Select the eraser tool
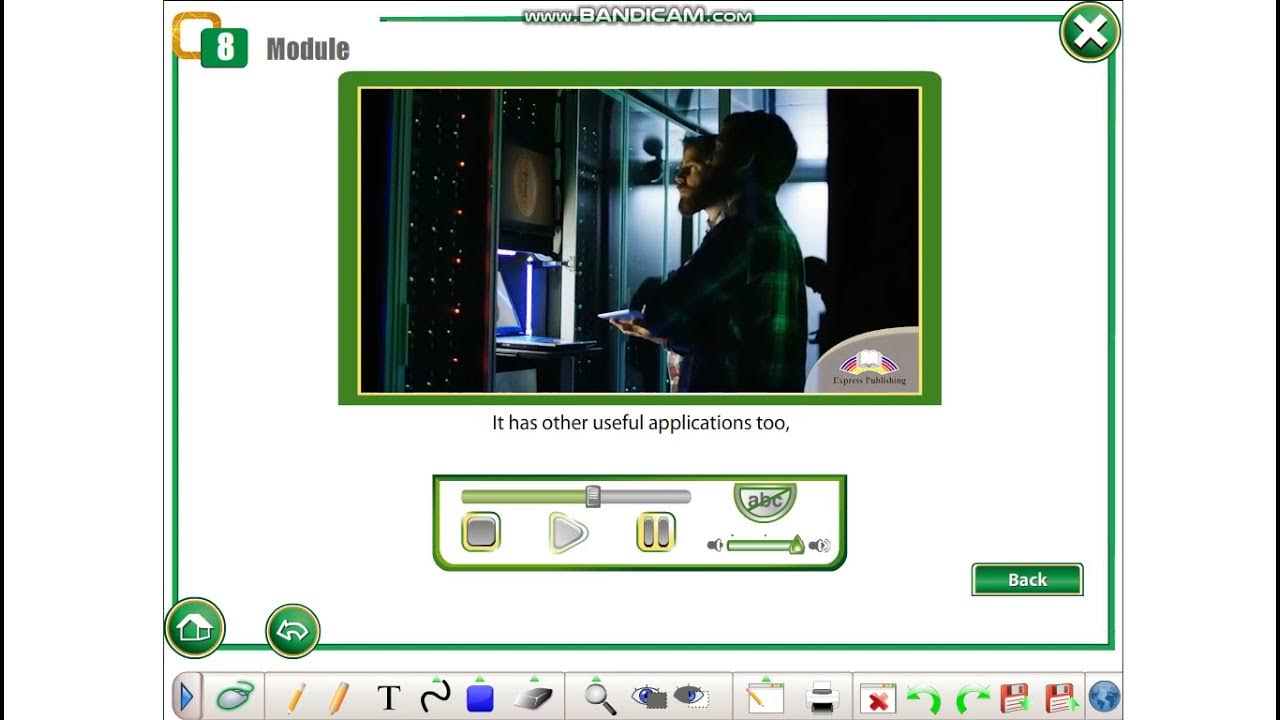The image size is (1280, 720). (533, 696)
